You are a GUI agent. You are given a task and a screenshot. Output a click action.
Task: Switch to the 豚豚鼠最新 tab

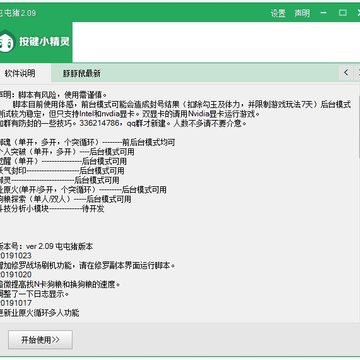[x=82, y=74]
